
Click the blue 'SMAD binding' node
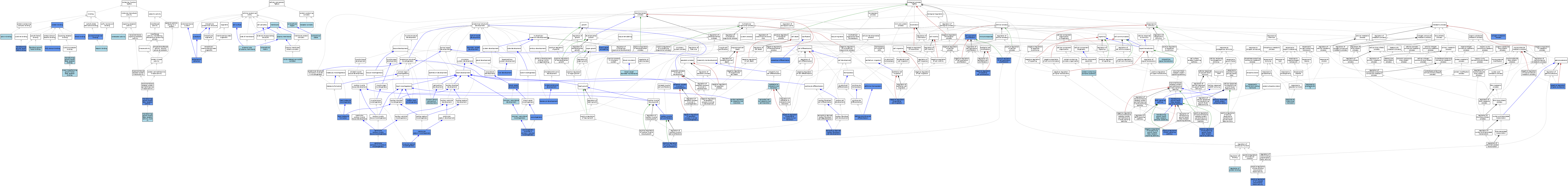tap(80, 37)
